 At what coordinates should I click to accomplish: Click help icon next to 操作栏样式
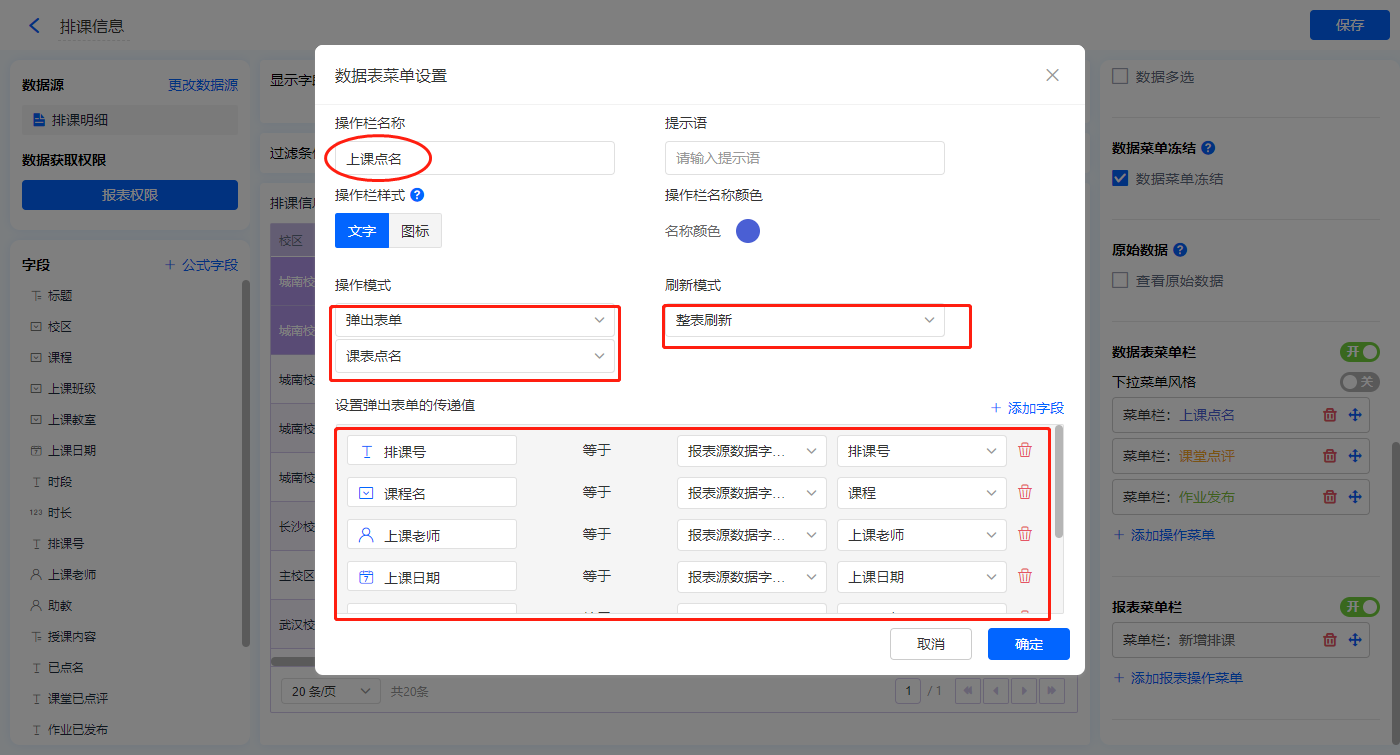click(x=417, y=196)
